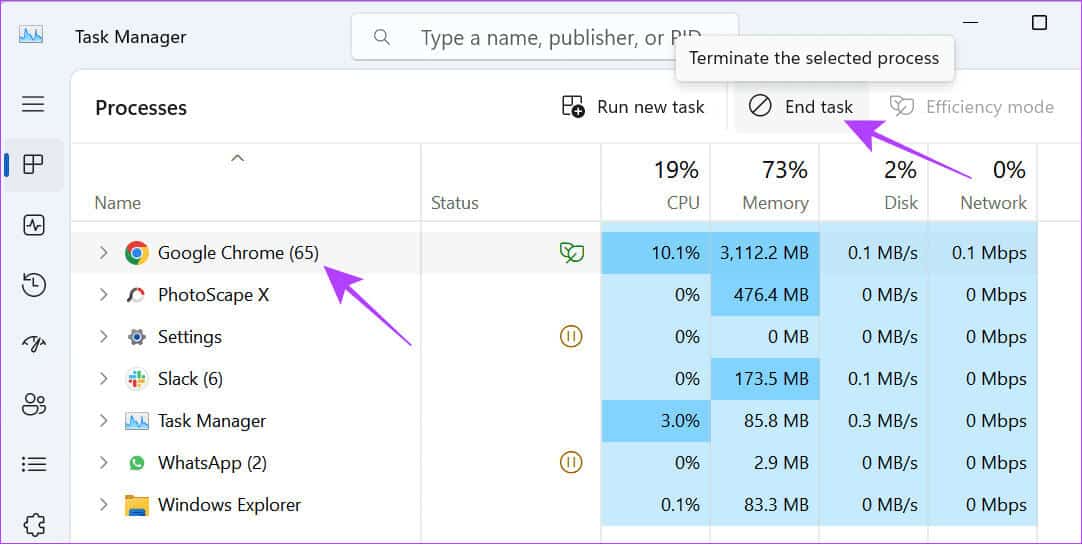Click the Windows Explorer folder icon

[x=137, y=505]
